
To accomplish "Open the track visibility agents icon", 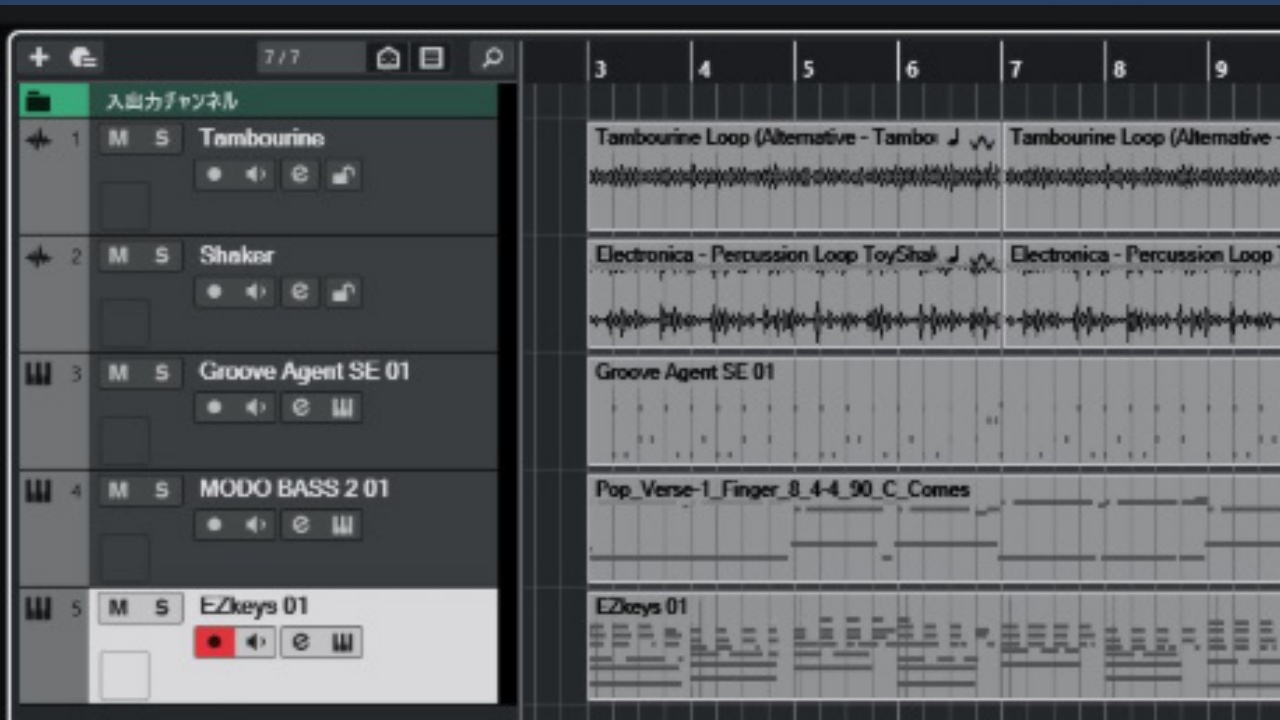I will [x=388, y=58].
